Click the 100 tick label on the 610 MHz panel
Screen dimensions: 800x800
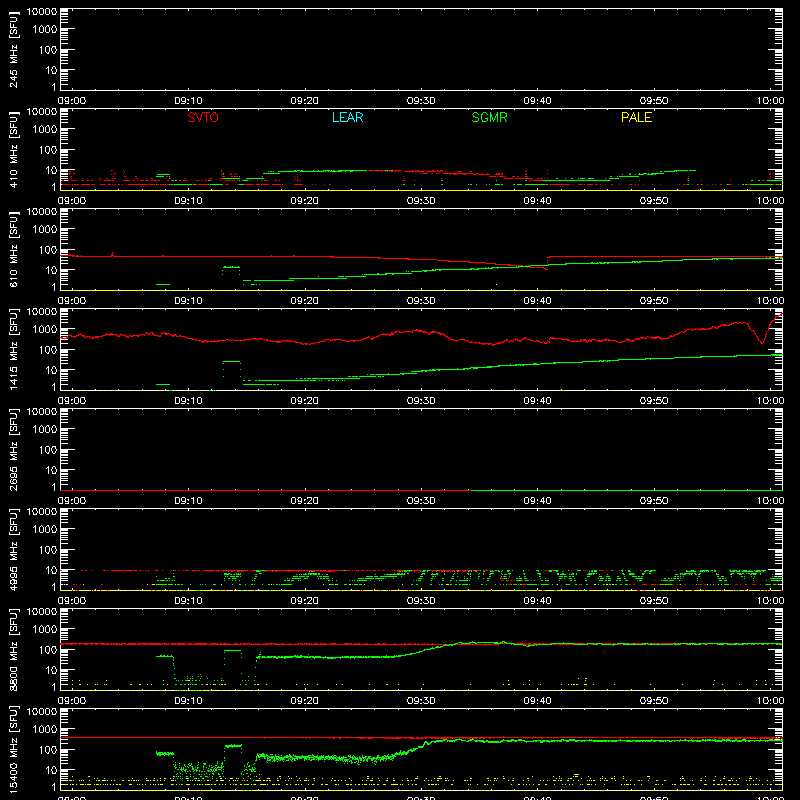click(48, 250)
